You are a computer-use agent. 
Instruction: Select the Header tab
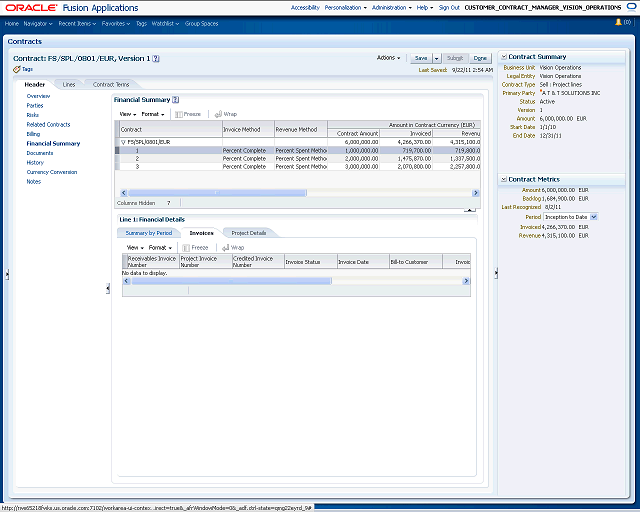(x=34, y=85)
